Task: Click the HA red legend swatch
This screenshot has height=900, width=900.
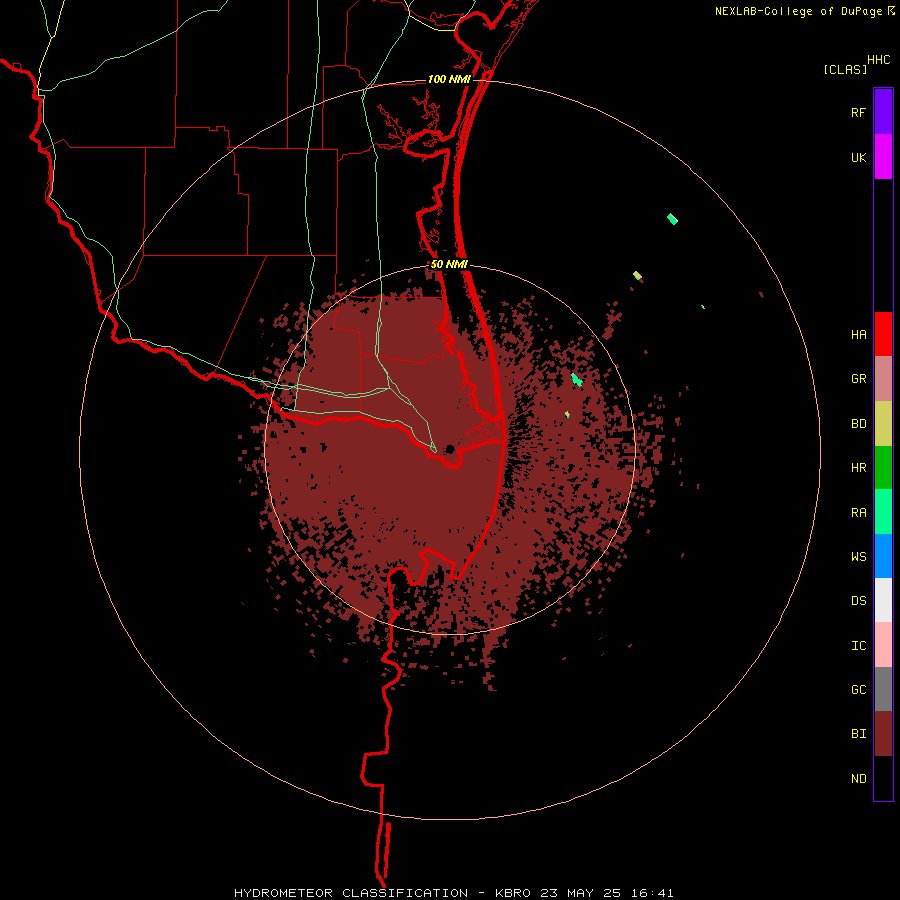Action: (x=883, y=334)
